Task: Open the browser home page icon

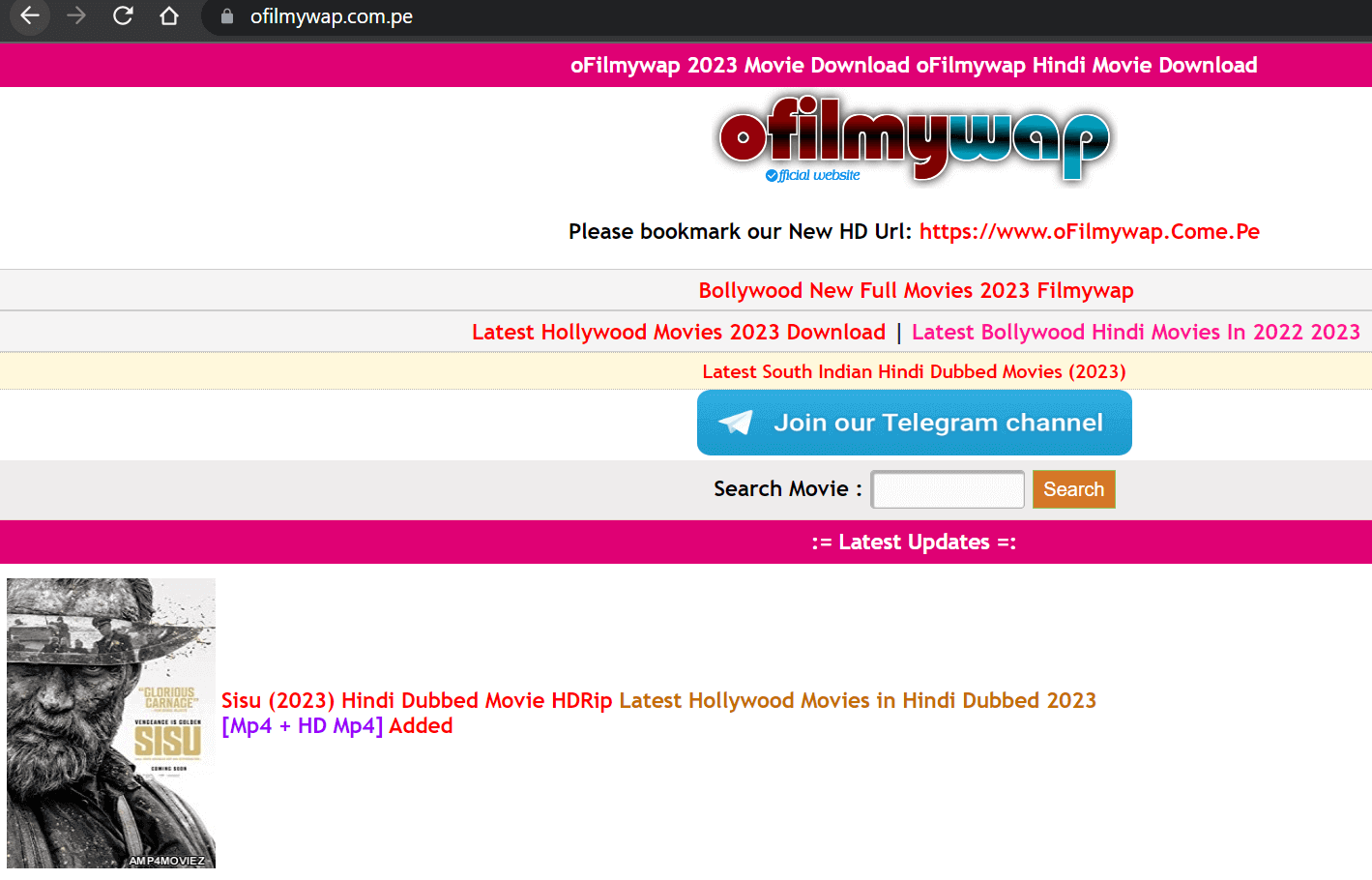Action: (x=169, y=16)
